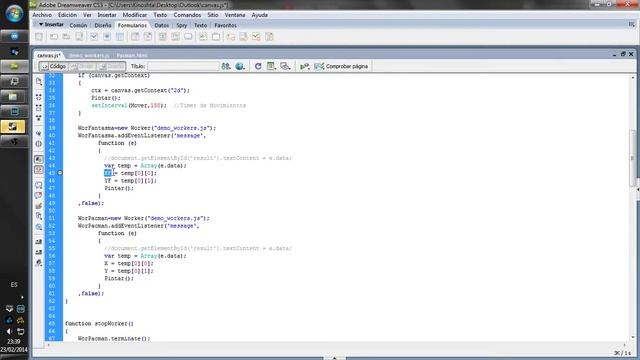
Task: Insert Spry Validation Text Field
Action: (231, 37)
